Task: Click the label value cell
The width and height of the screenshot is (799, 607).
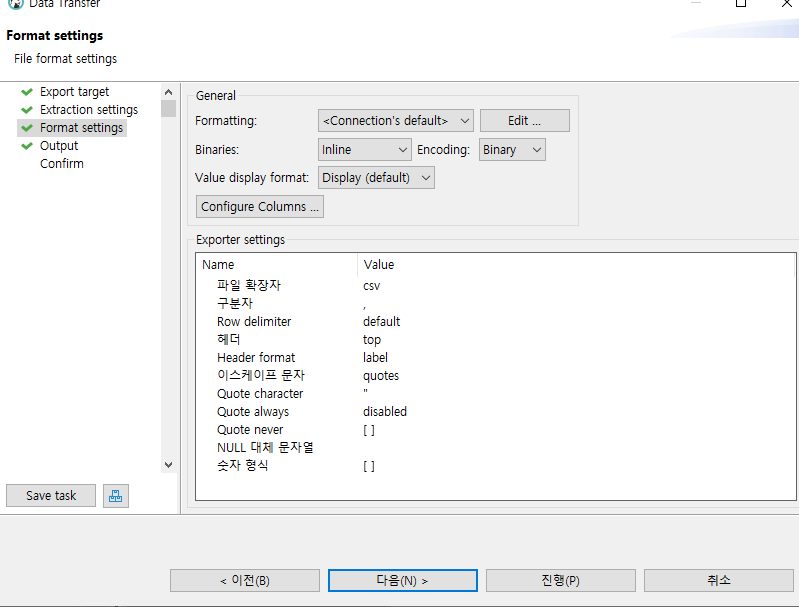Action: click(376, 358)
